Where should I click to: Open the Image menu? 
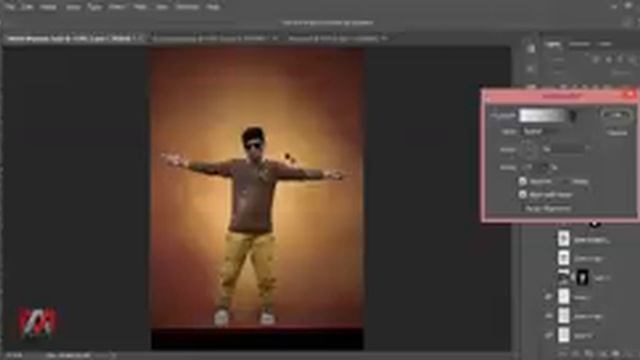pos(48,7)
